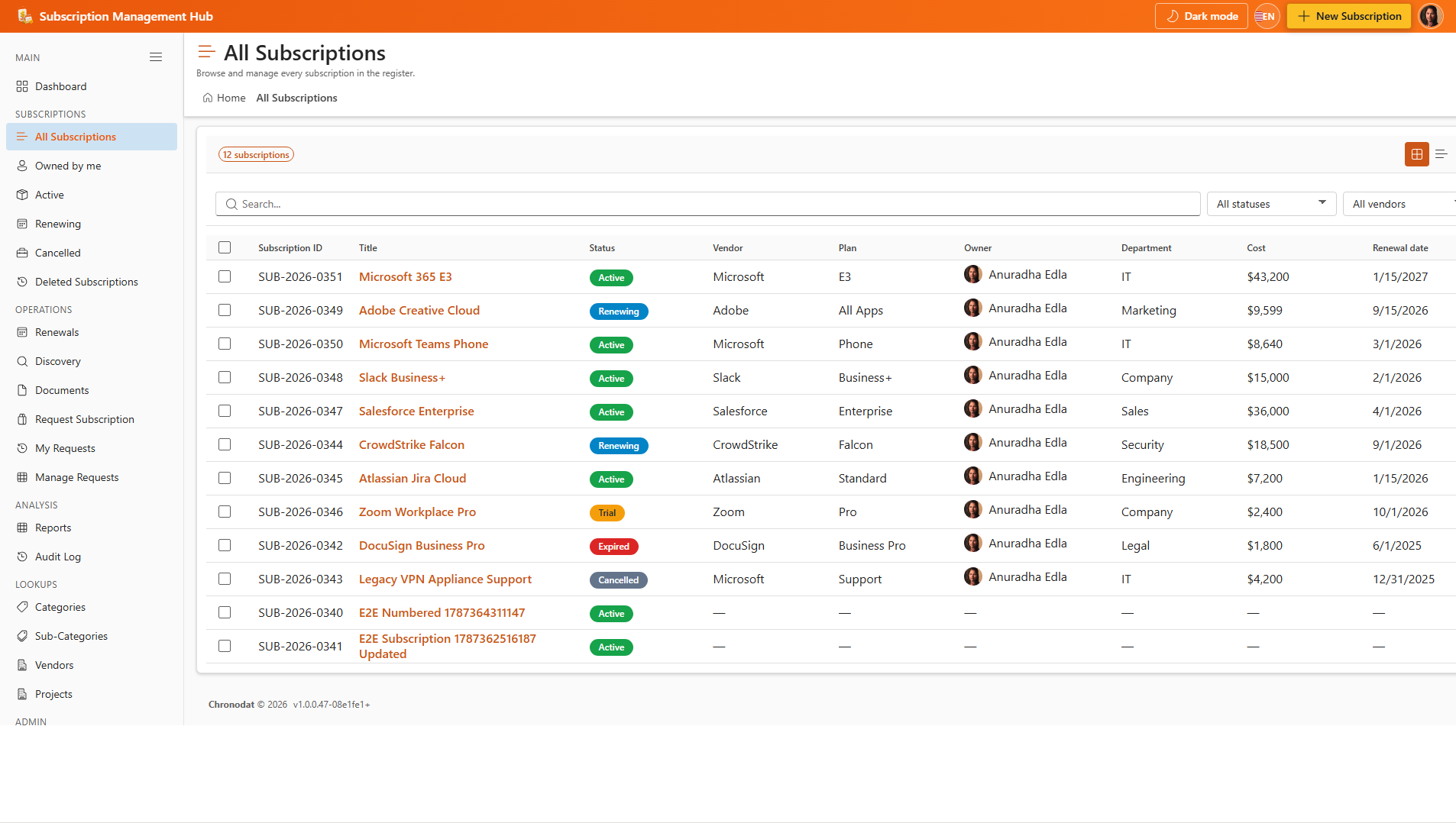Image resolution: width=1456 pixels, height=823 pixels.
Task: Switch to list view icon
Action: (1441, 154)
